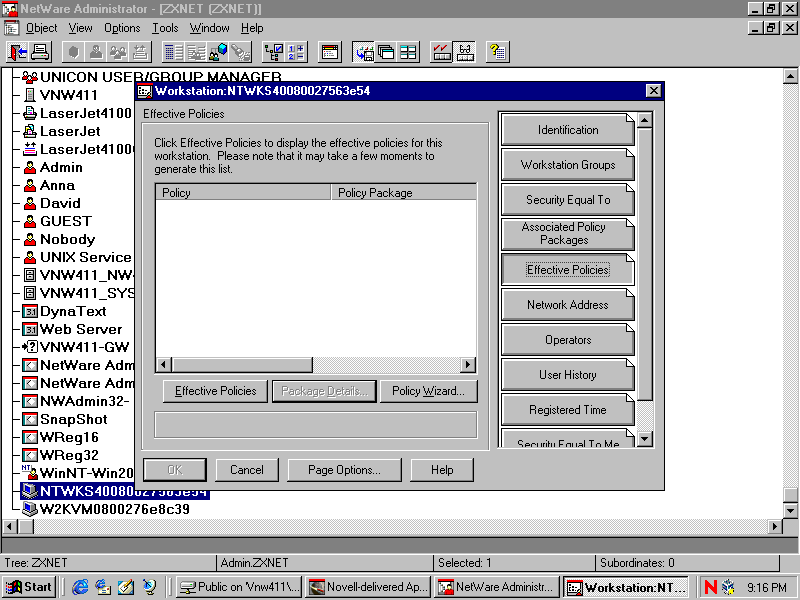This screenshot has height=600, width=800.
Task: Switch to the Workstation Groups page
Action: click(x=568, y=165)
